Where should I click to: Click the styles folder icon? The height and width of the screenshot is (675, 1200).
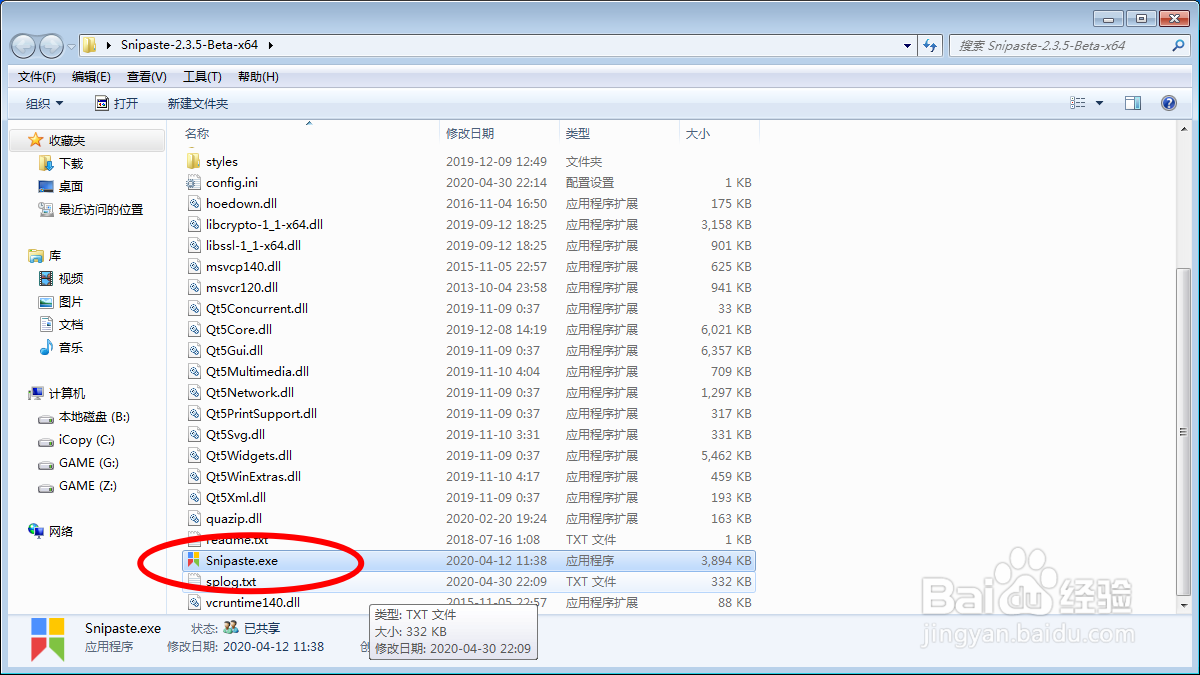(194, 161)
